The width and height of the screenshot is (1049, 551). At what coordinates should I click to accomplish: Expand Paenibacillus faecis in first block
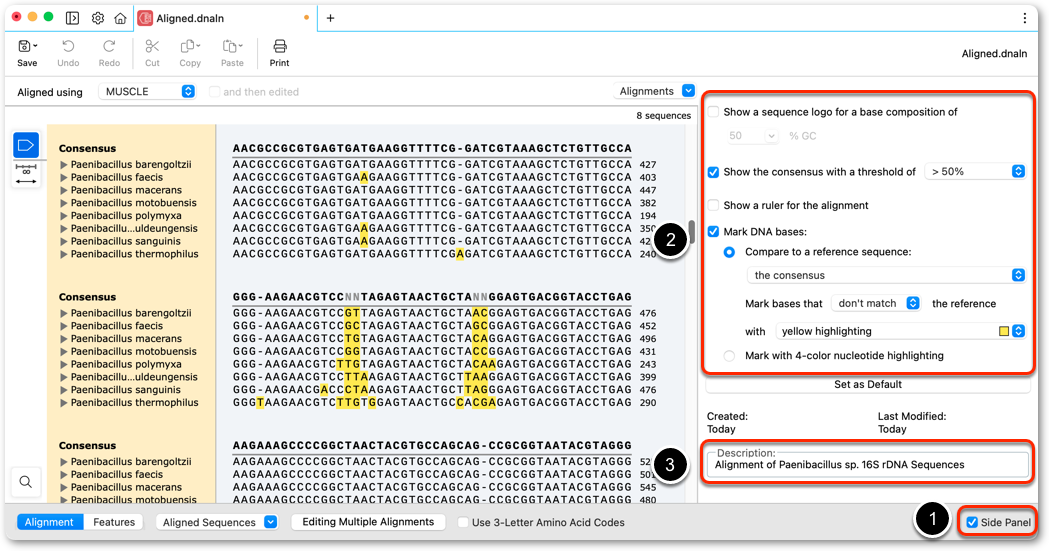tap(64, 177)
